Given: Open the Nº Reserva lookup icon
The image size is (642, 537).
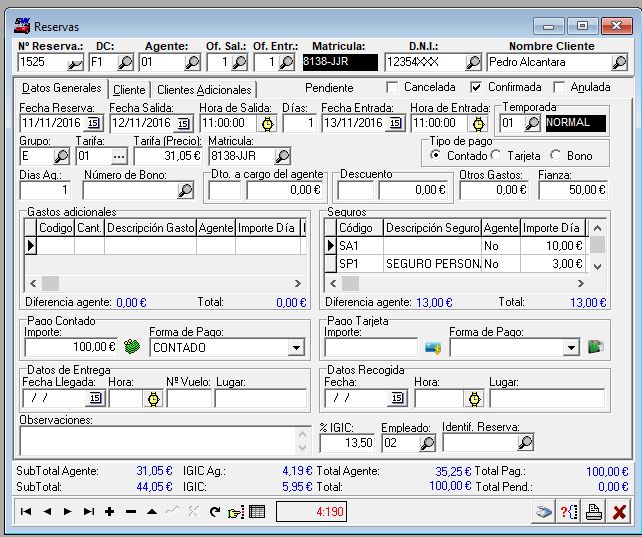Looking at the screenshot, I should 75,63.
